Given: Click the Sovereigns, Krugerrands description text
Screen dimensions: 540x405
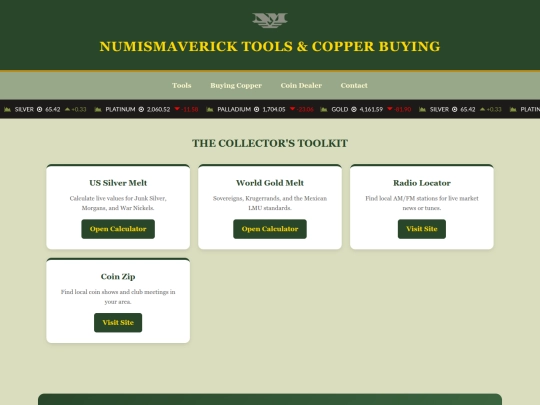Looking at the screenshot, I should pyautogui.click(x=270, y=203).
